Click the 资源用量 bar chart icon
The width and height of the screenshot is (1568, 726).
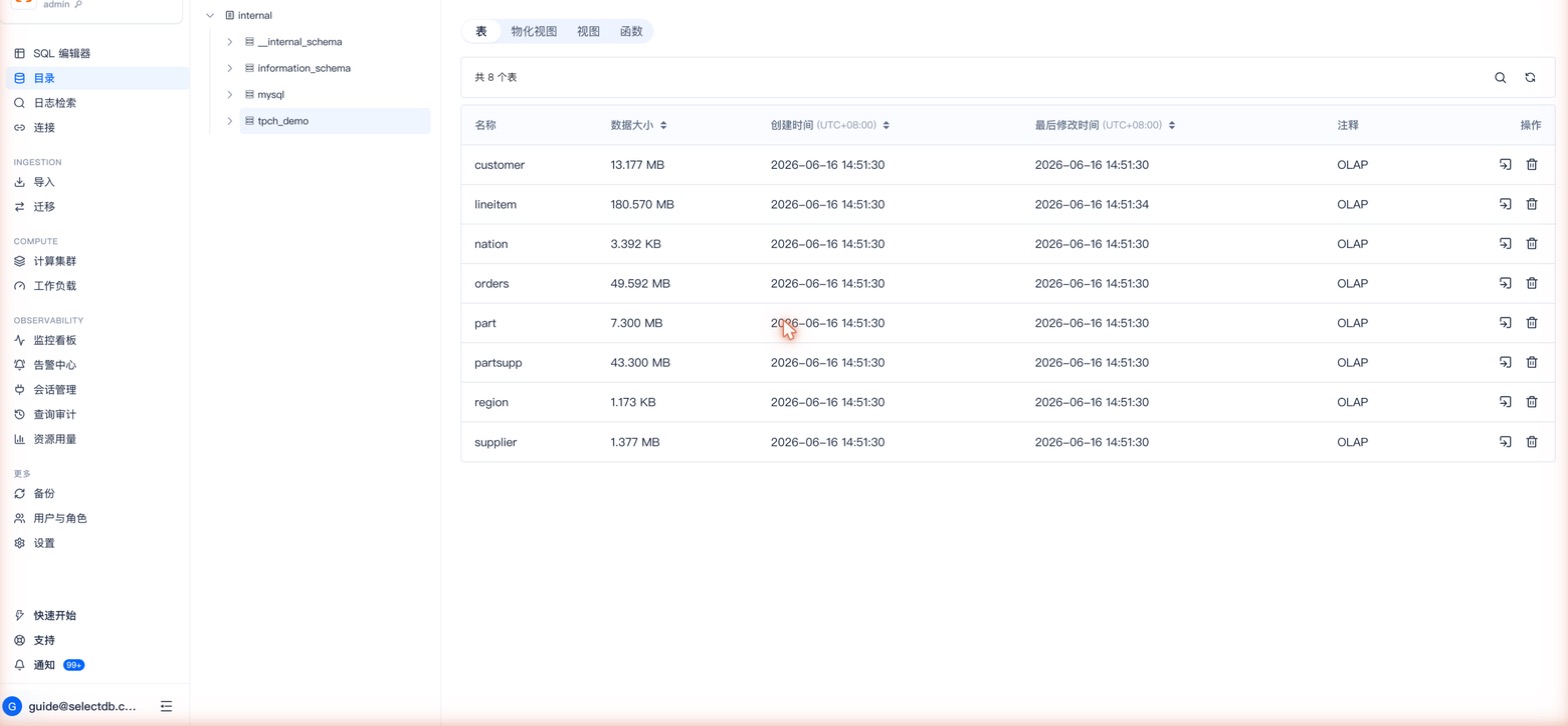pos(19,439)
